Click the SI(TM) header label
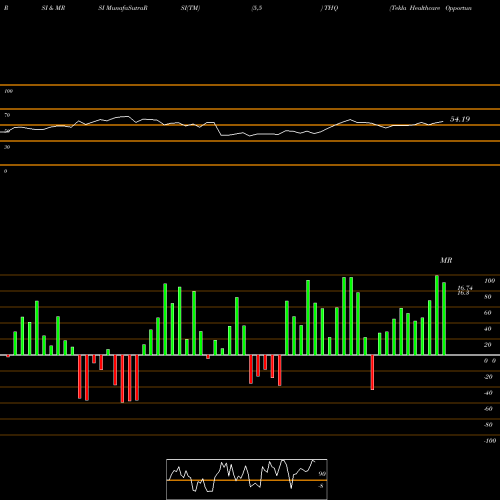The width and height of the screenshot is (500, 500). 190,8
